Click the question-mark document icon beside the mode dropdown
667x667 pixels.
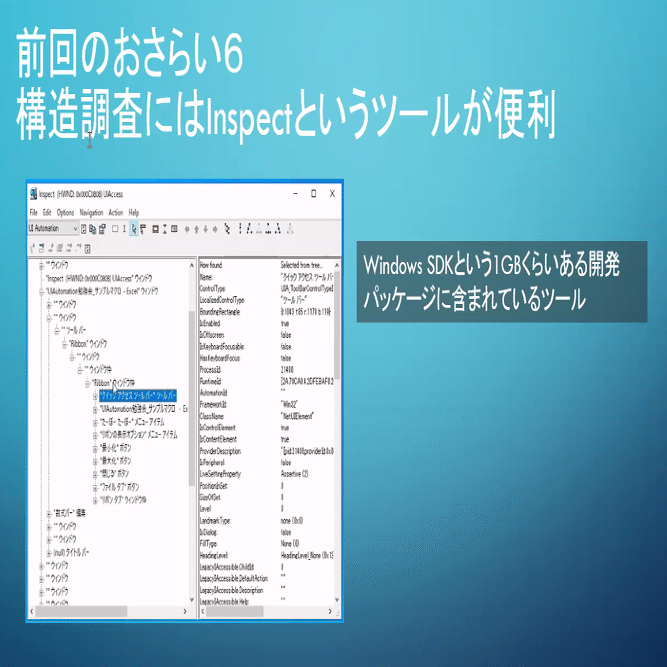[84, 229]
